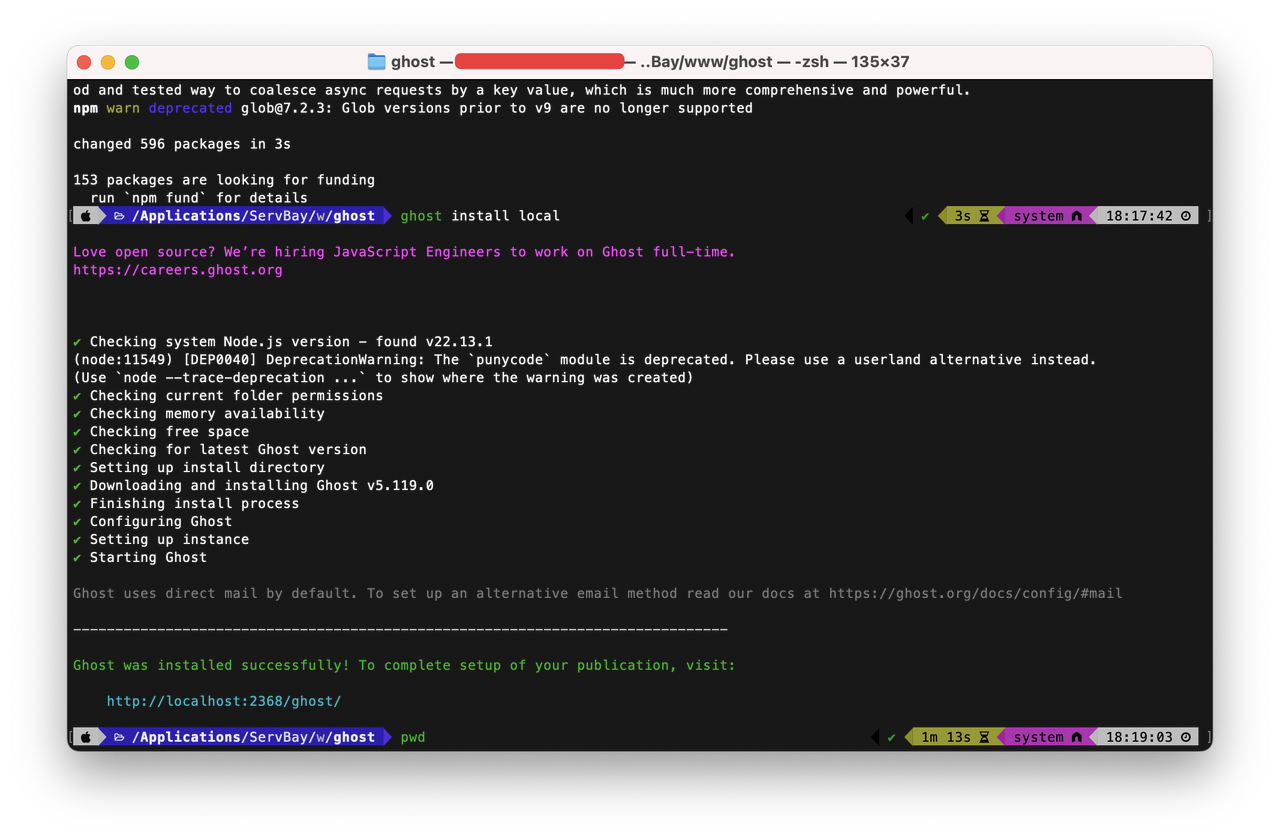Viewport: 1280px width, 840px height.
Task: Click the folder icon in the title bar
Action: pyautogui.click(x=376, y=62)
